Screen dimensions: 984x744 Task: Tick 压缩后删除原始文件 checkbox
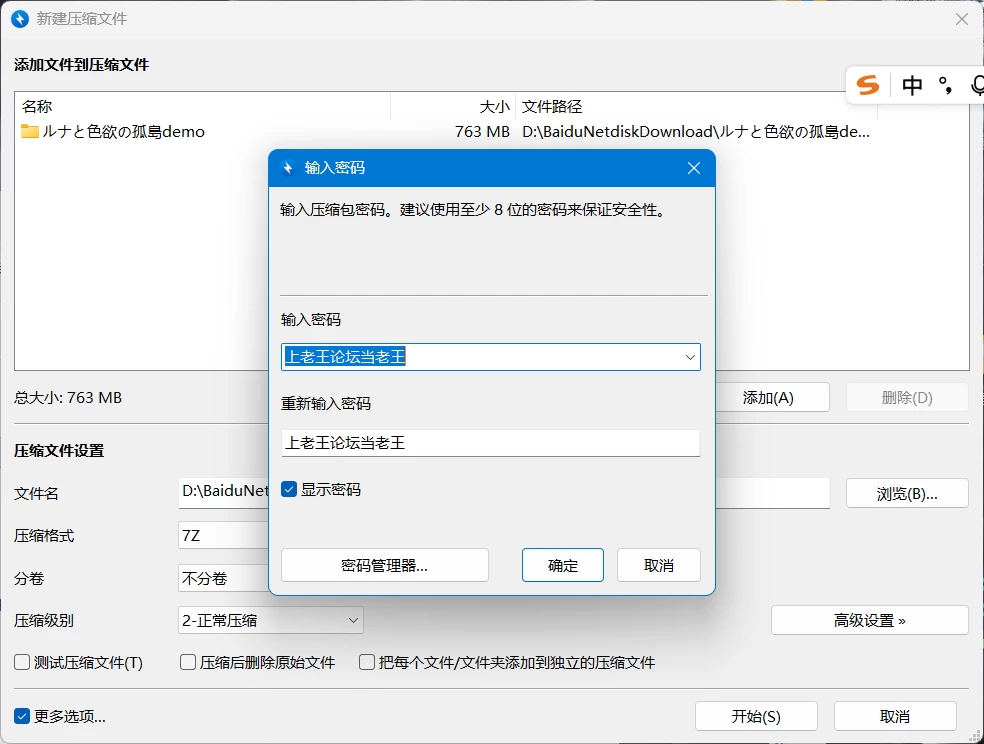pyautogui.click(x=188, y=662)
